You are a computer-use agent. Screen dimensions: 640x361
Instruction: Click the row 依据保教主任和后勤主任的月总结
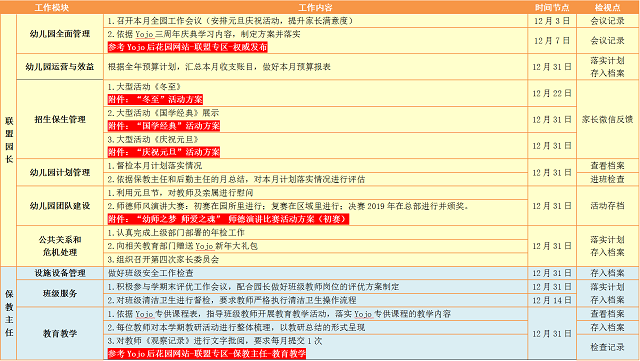[x=316, y=179]
